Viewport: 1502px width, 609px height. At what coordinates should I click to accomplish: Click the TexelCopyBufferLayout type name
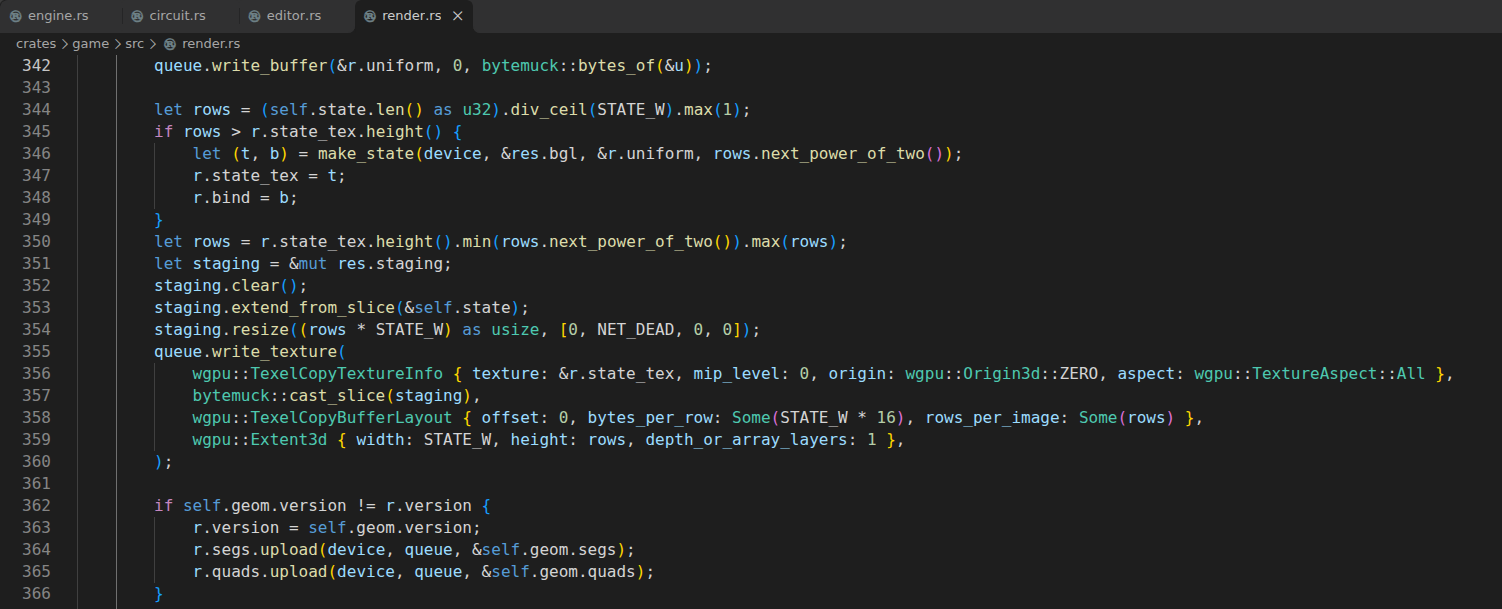[x=347, y=417]
